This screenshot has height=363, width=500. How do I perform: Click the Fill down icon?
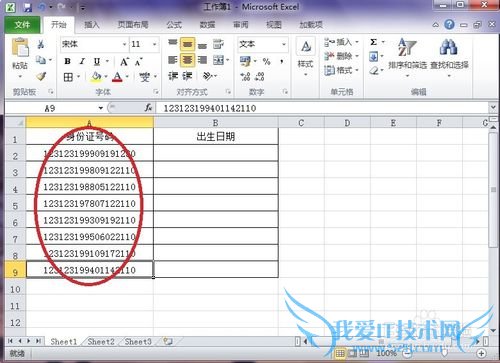374,56
